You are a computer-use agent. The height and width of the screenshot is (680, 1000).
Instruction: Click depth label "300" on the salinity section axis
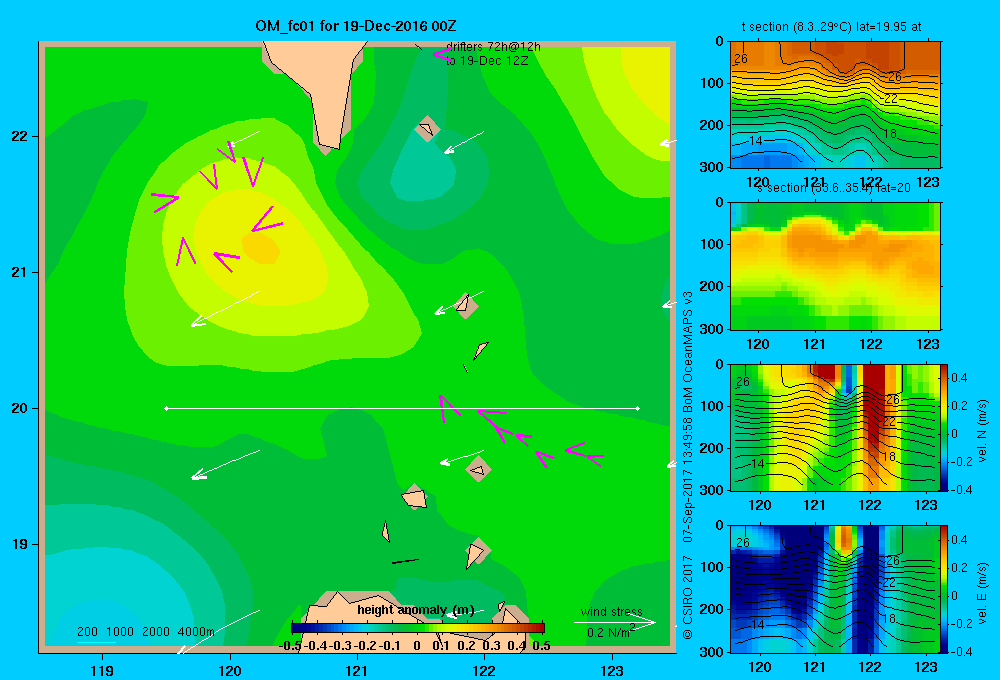tap(713, 329)
